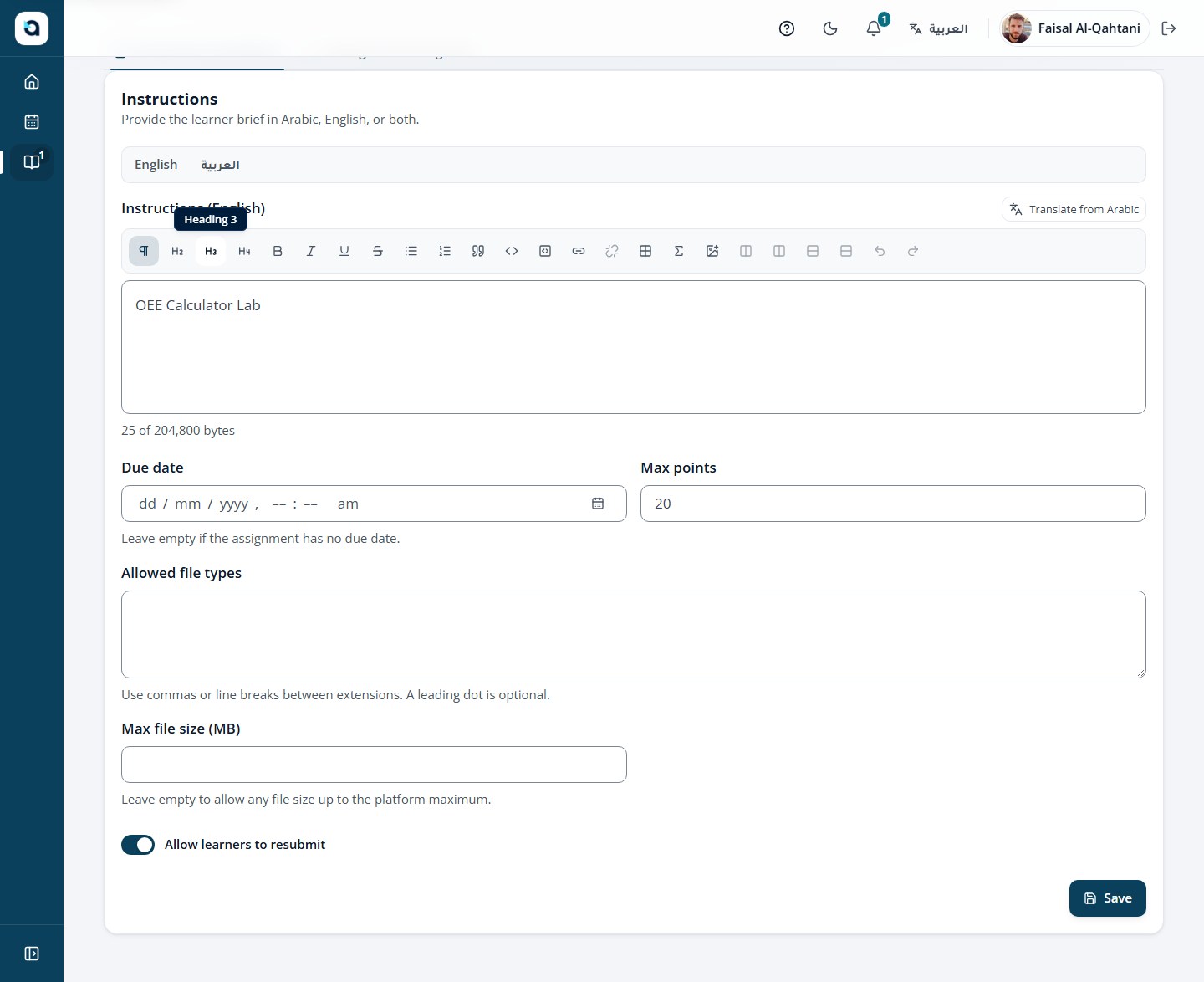Log out using the exit icon

(x=1169, y=28)
